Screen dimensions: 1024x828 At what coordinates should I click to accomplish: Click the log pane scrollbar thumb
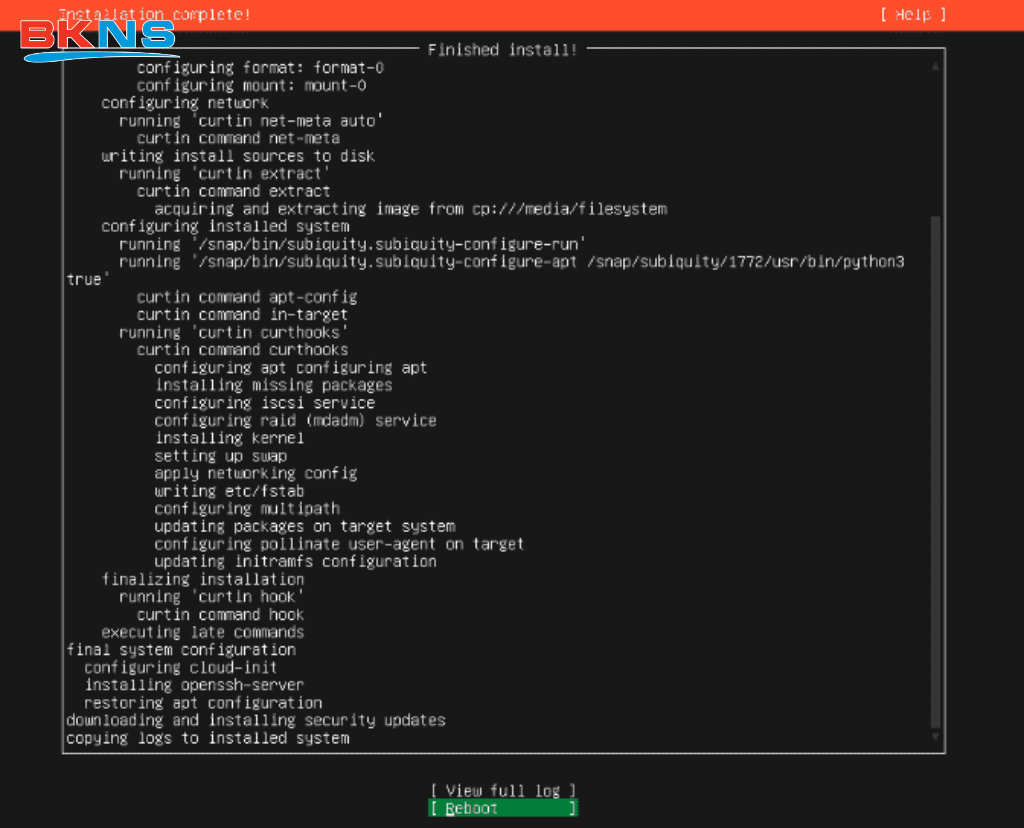coord(935,470)
